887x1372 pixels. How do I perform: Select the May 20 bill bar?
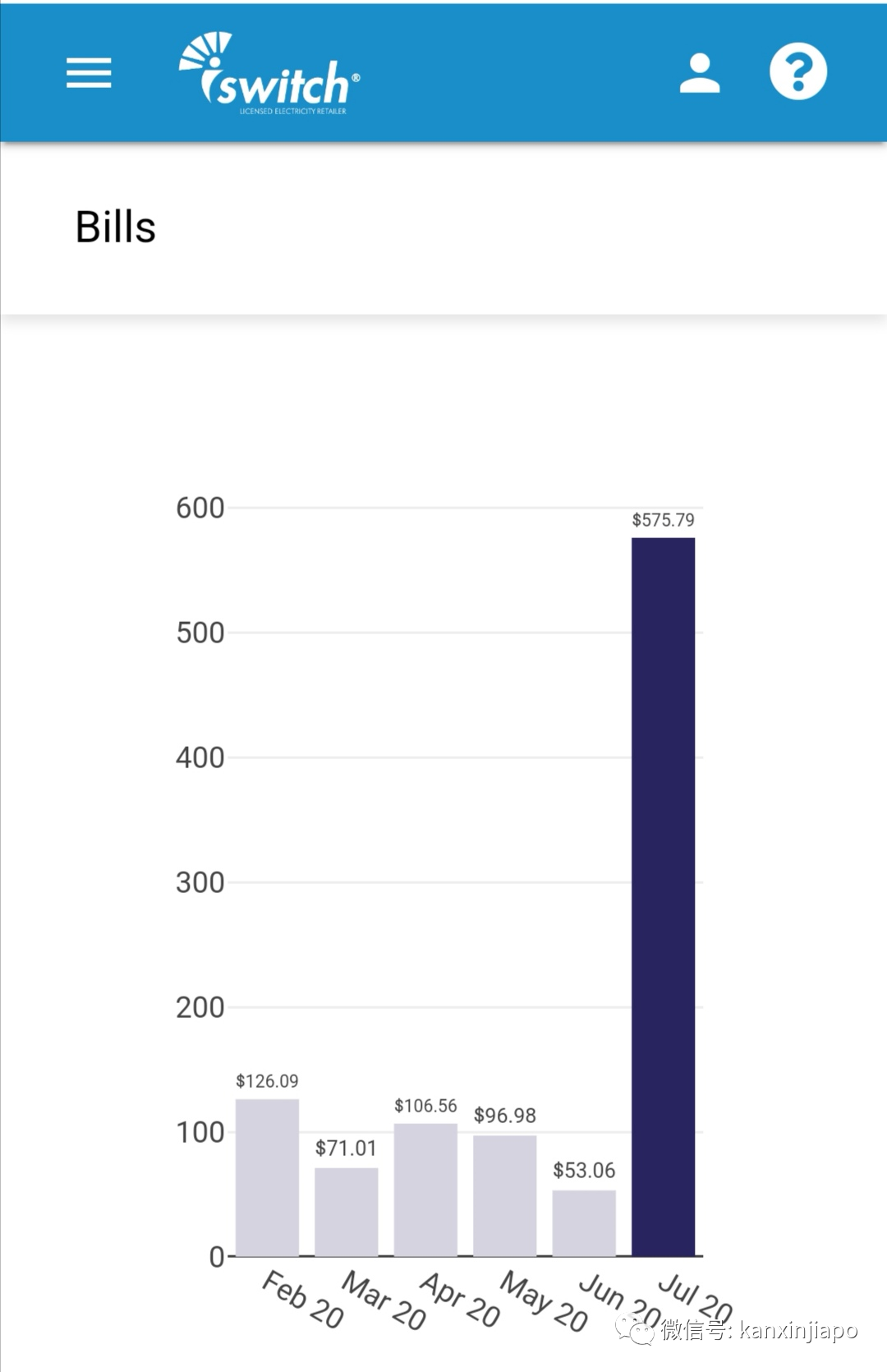504,1195
